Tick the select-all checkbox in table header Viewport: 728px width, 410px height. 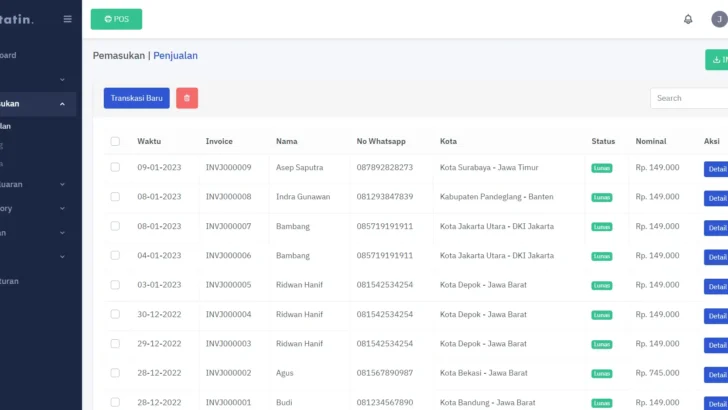point(115,141)
